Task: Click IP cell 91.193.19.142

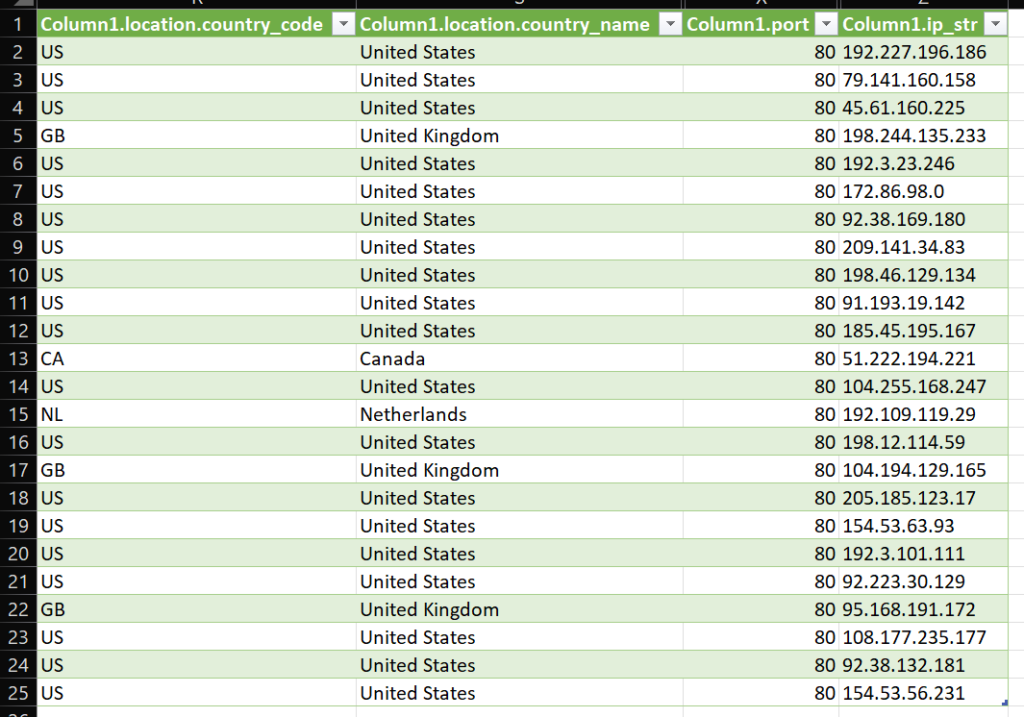Action: [923, 302]
